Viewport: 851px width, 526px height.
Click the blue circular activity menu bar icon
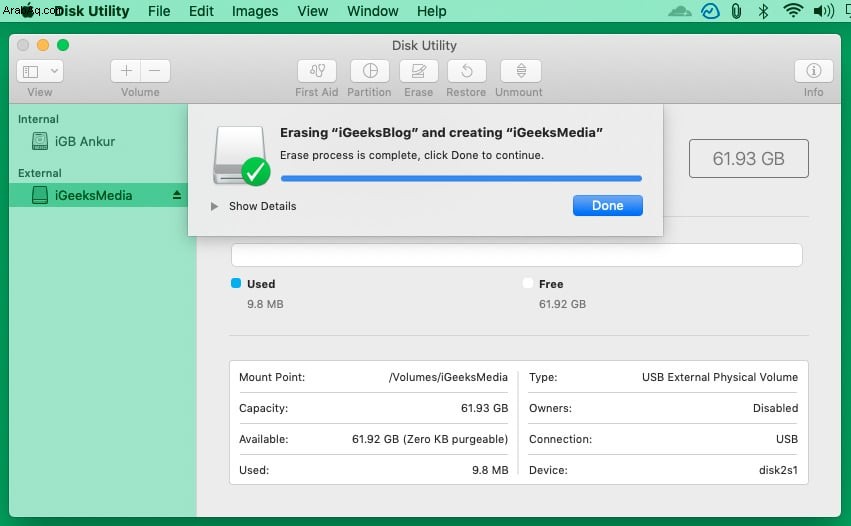coord(710,11)
